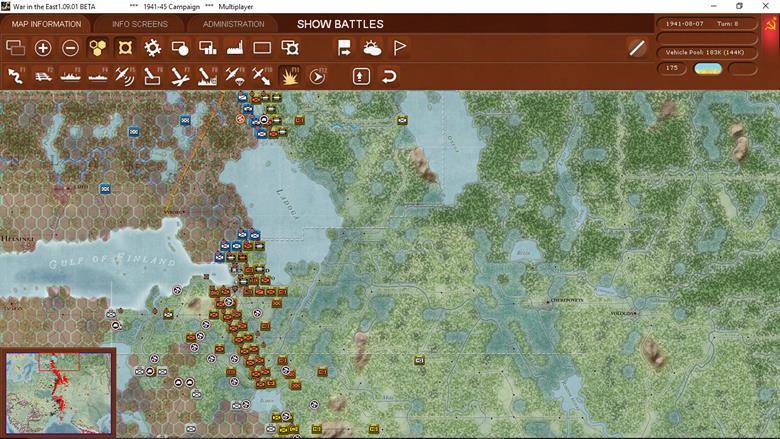780x439 pixels.
Task: Open the gear preferences icon
Action: point(153,48)
